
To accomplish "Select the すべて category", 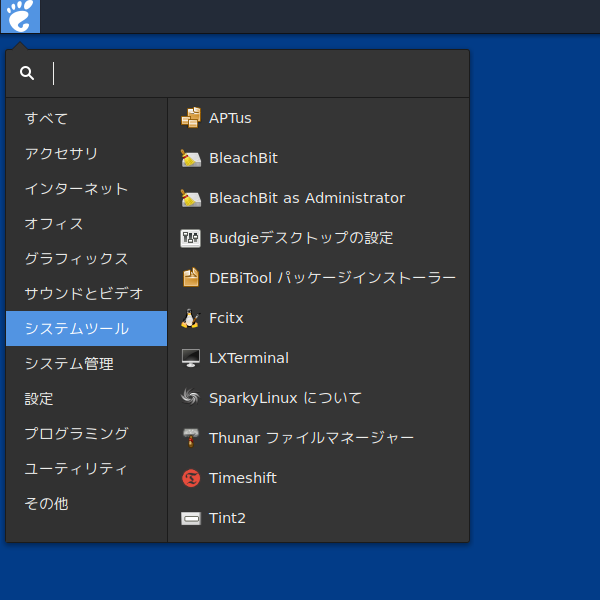I will [x=86, y=119].
